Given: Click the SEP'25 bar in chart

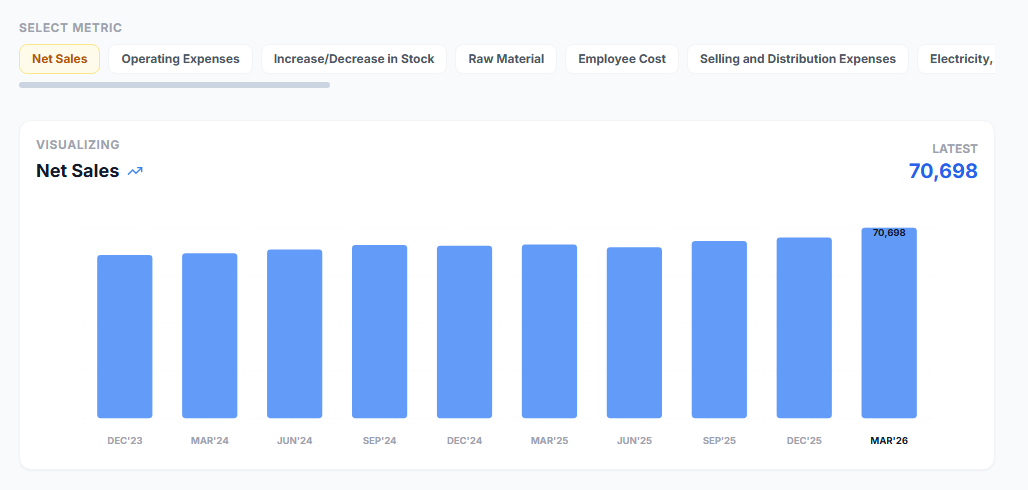Looking at the screenshot, I should pos(719,329).
